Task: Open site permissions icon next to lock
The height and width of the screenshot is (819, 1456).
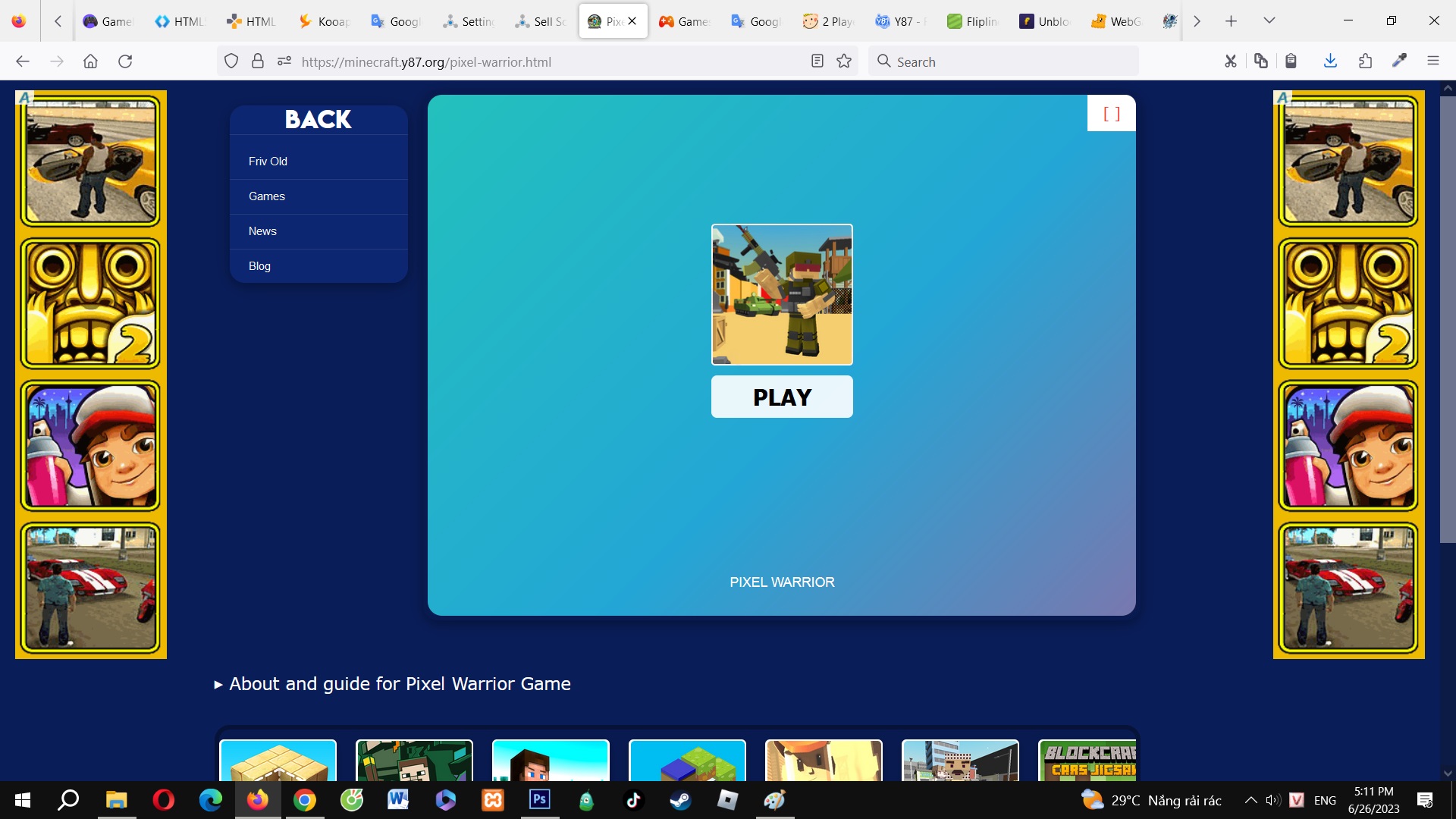Action: (x=284, y=61)
